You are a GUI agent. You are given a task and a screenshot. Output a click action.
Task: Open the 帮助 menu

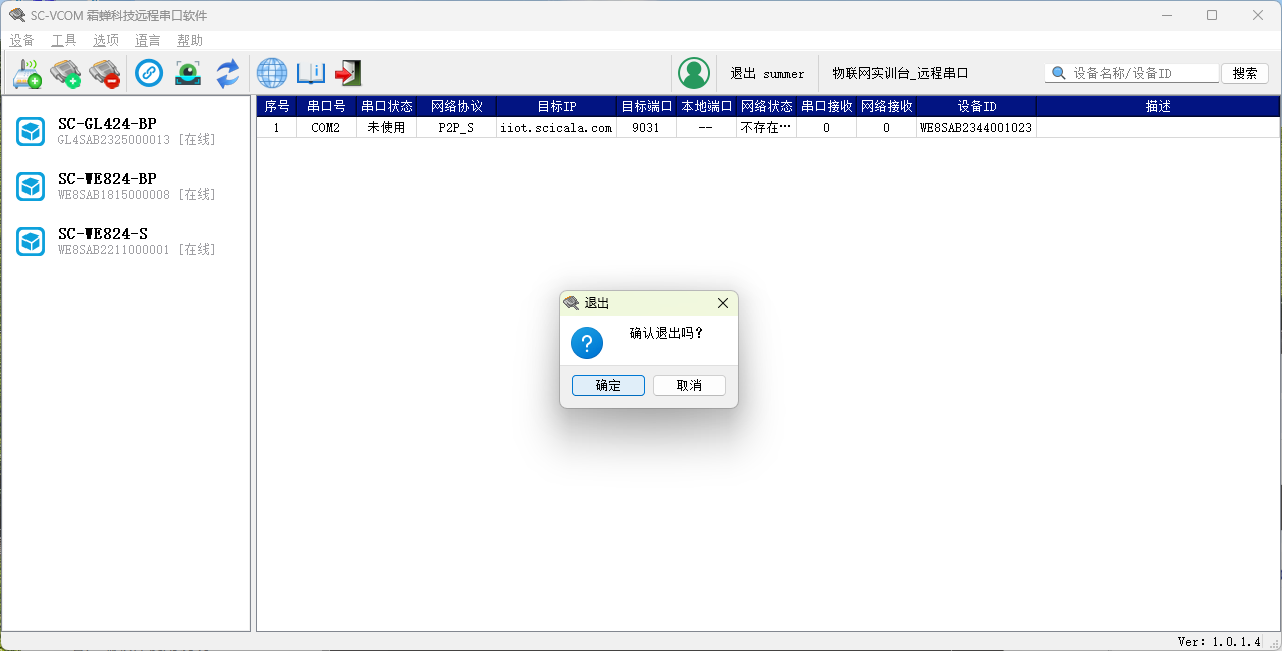coord(190,41)
